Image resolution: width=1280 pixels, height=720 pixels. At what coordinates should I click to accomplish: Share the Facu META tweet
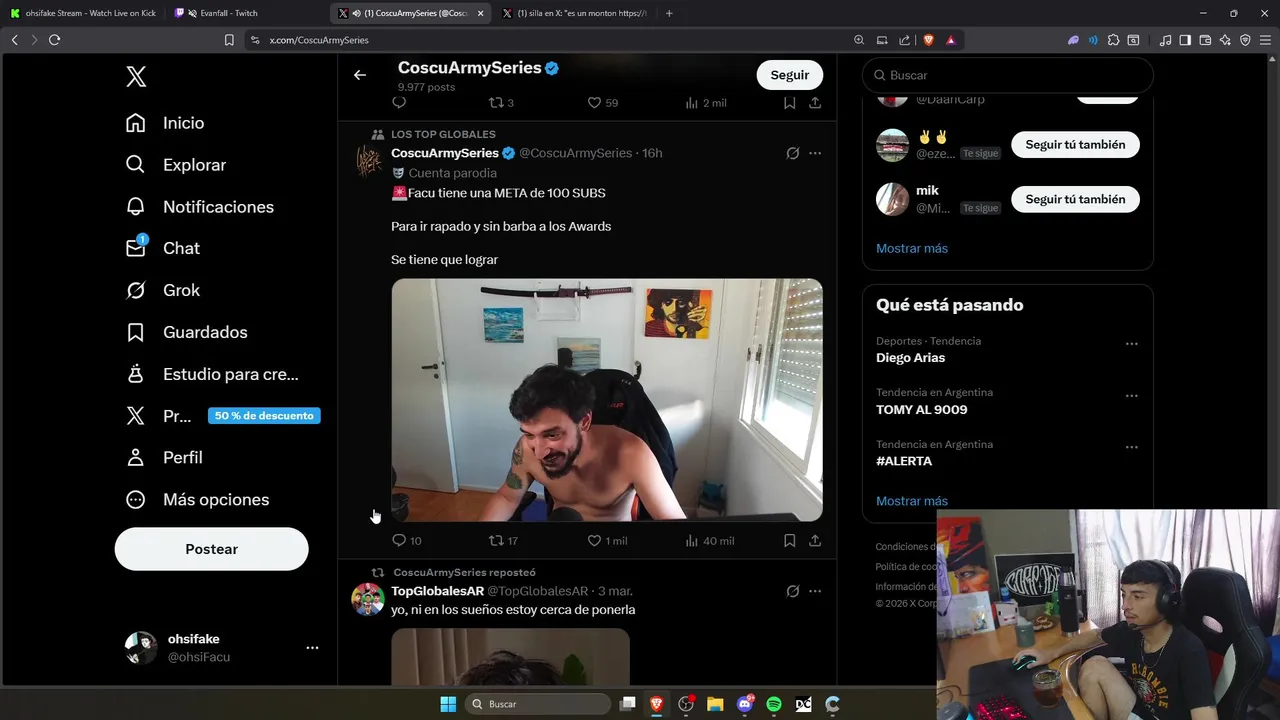(x=815, y=540)
